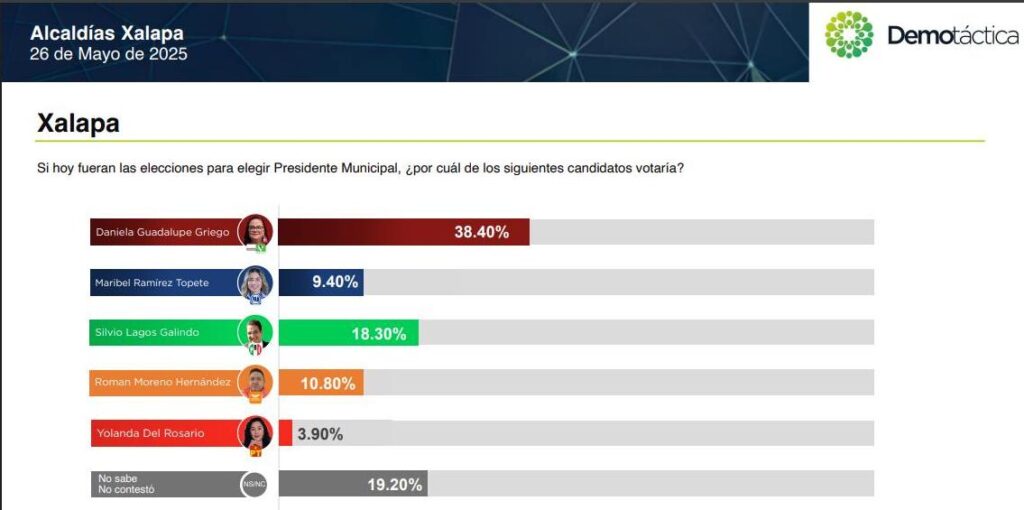
Task: Click Yolanda Del Rosario's candidate photo
Action: (255, 433)
